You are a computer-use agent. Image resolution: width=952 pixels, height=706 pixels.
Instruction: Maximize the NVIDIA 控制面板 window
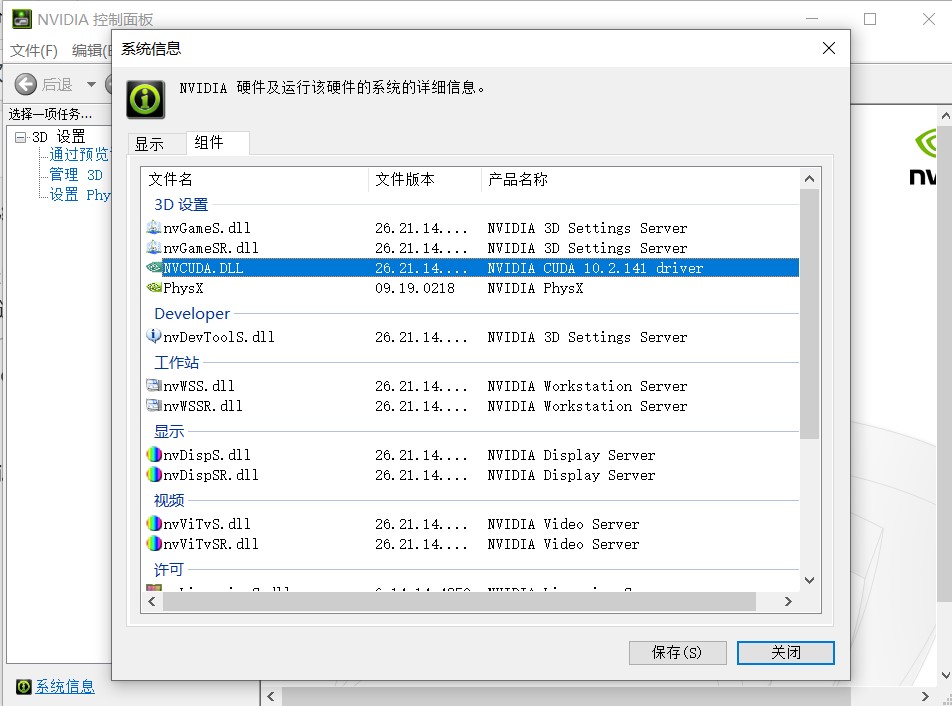tap(870, 19)
